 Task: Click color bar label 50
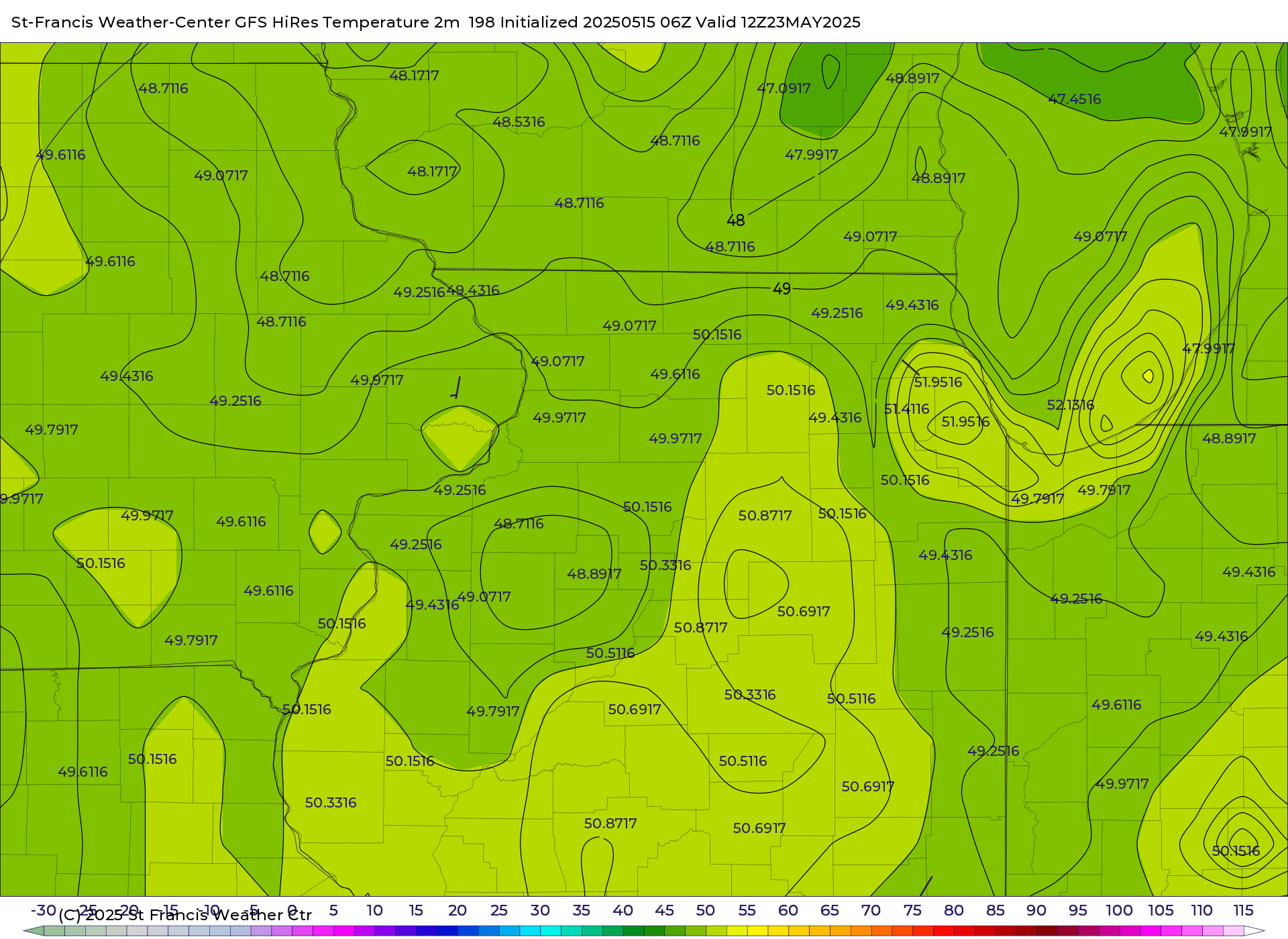706,911
